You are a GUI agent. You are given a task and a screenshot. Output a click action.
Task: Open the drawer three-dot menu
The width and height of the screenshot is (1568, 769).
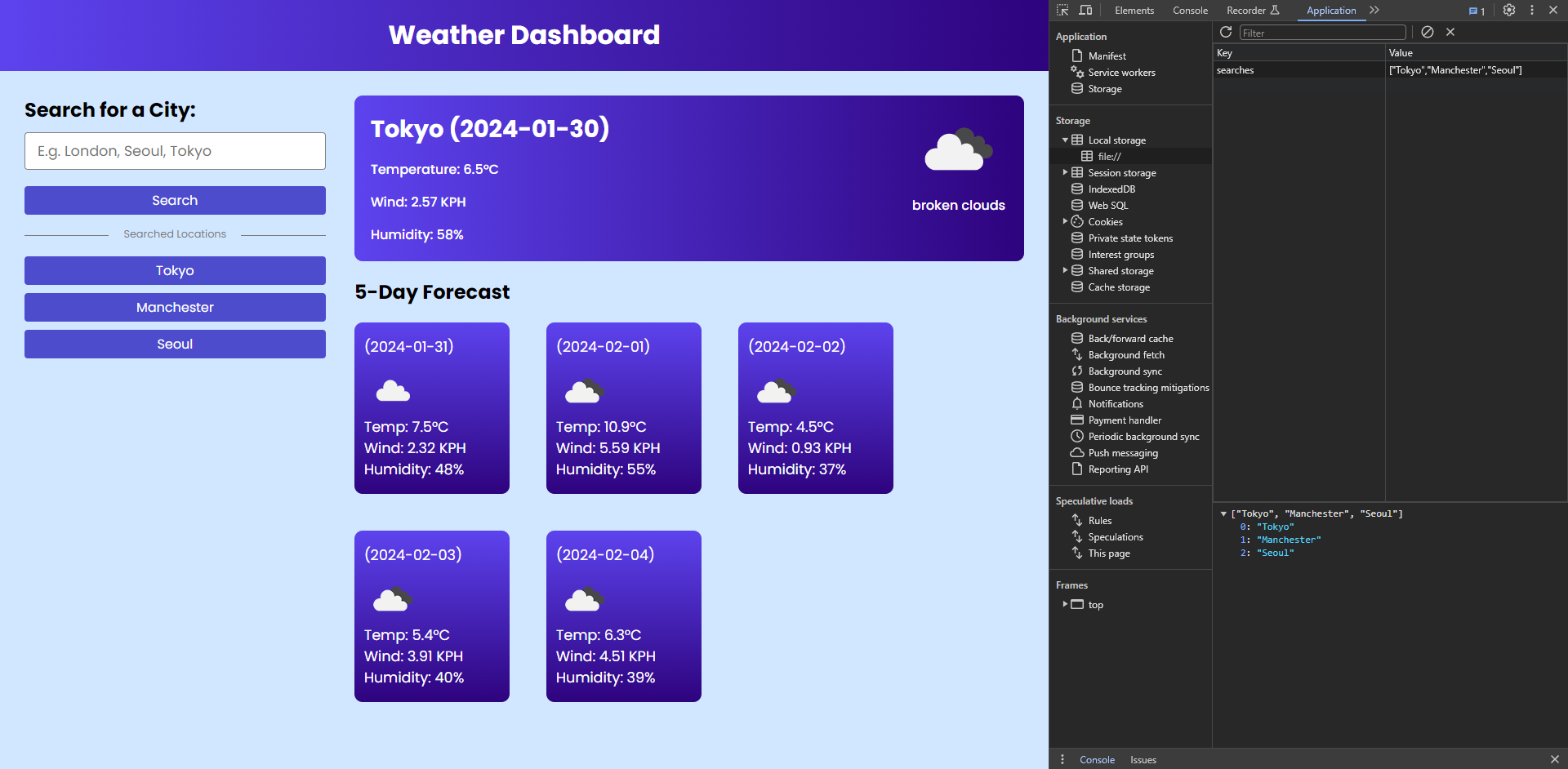[1062, 759]
